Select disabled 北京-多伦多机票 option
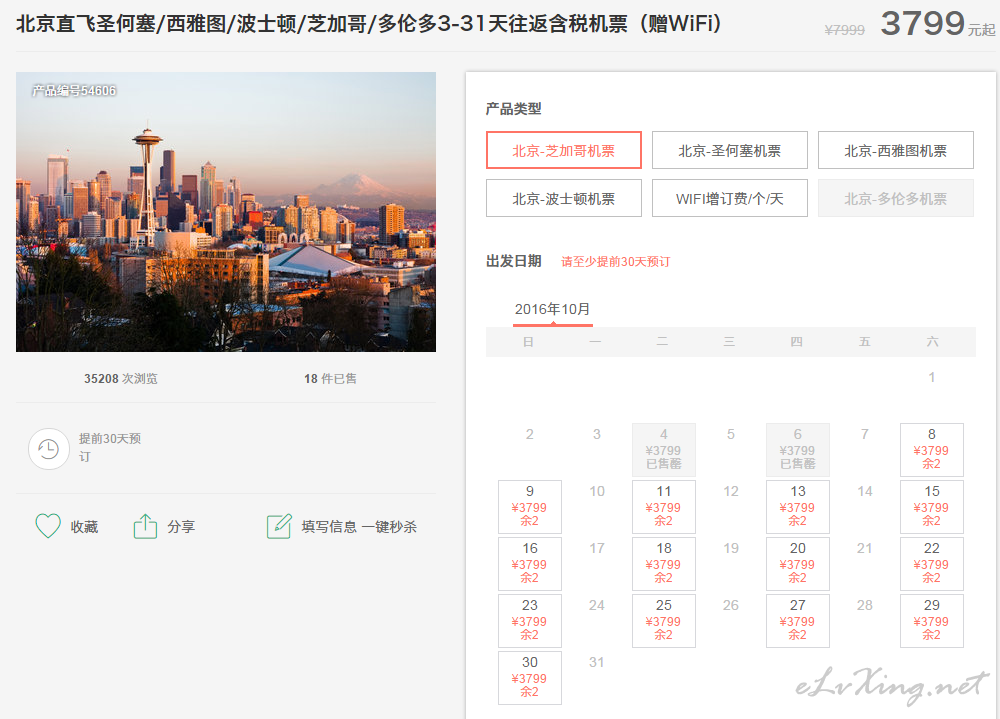 pos(895,198)
